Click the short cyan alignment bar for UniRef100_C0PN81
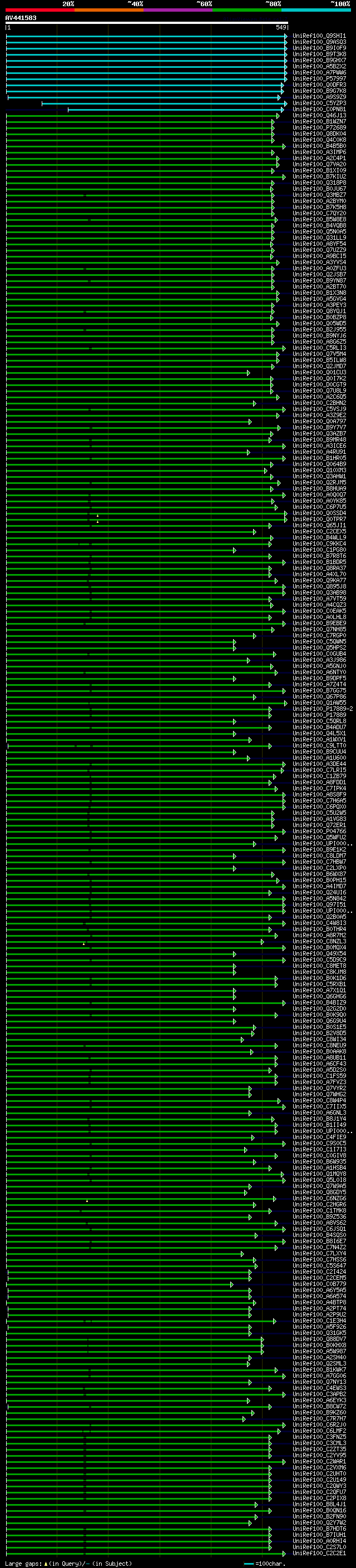 176,110
